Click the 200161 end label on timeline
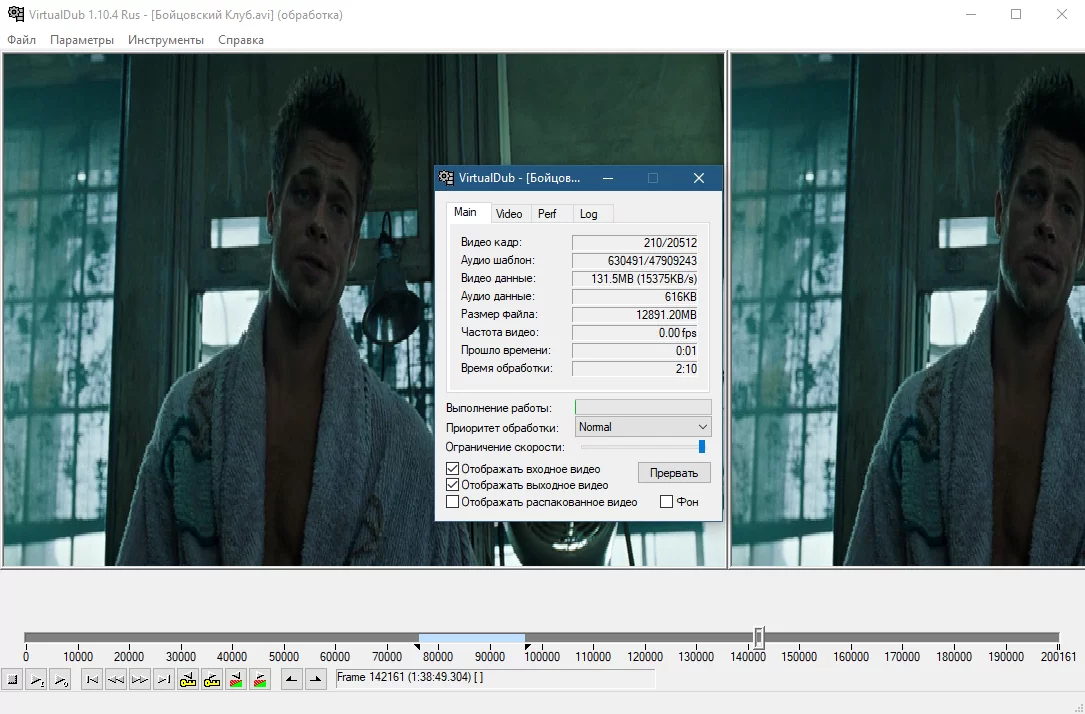This screenshot has width=1085, height=714. (1058, 657)
